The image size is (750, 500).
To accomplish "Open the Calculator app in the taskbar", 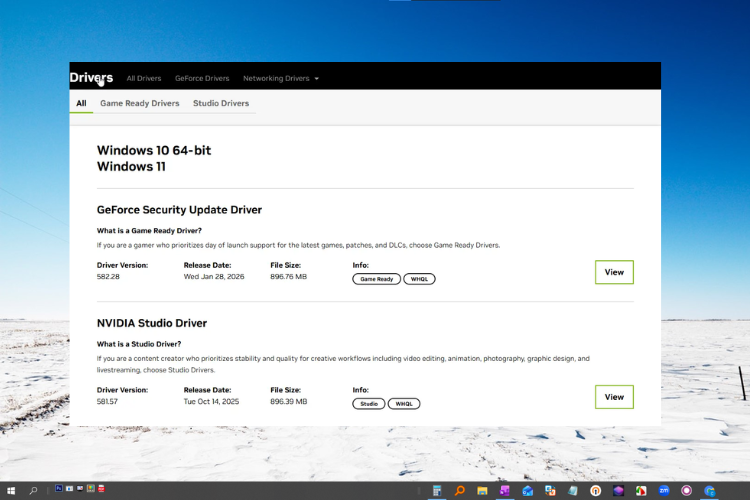I will [437, 491].
